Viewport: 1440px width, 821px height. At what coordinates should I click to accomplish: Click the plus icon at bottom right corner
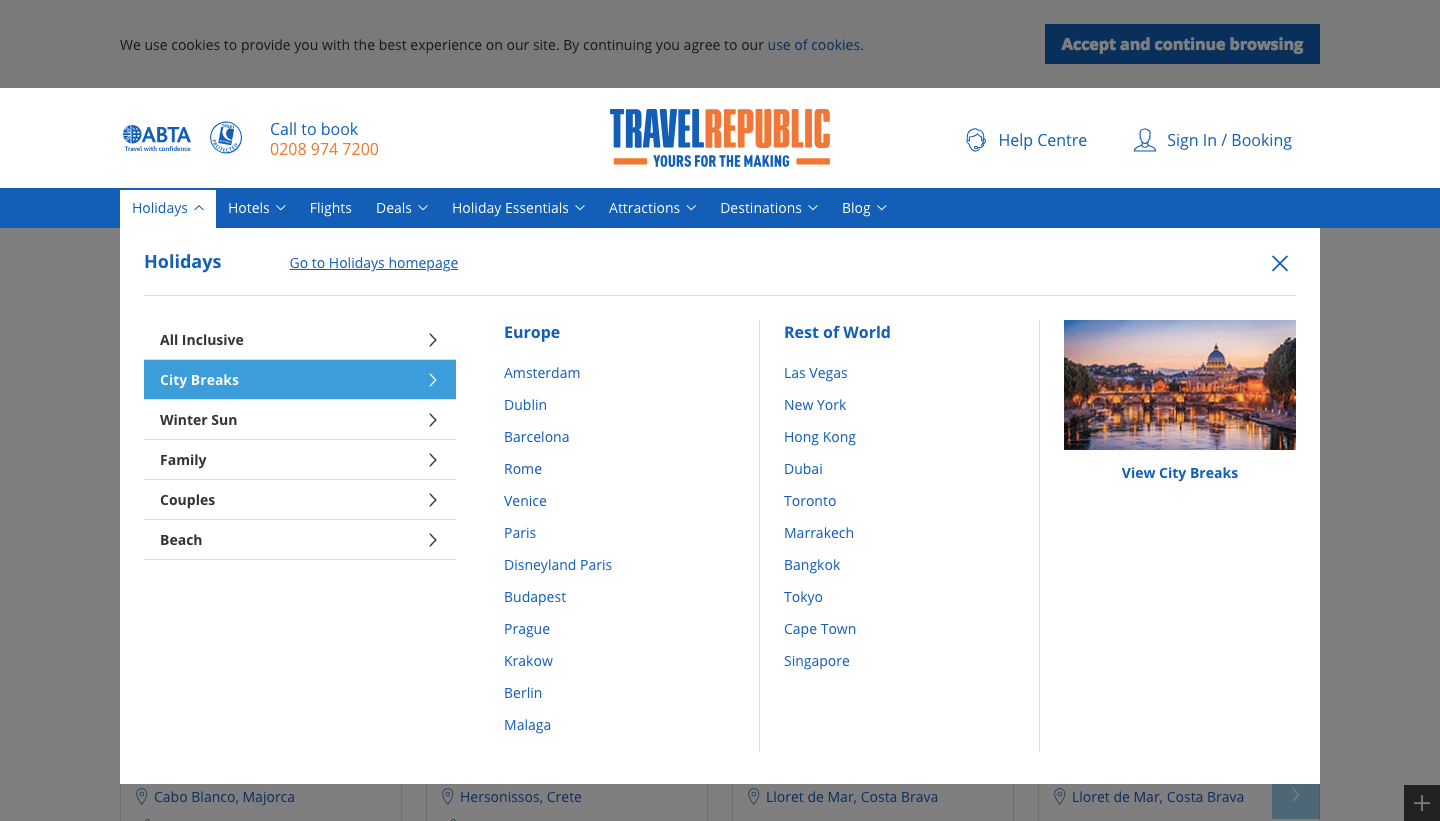[1422, 803]
